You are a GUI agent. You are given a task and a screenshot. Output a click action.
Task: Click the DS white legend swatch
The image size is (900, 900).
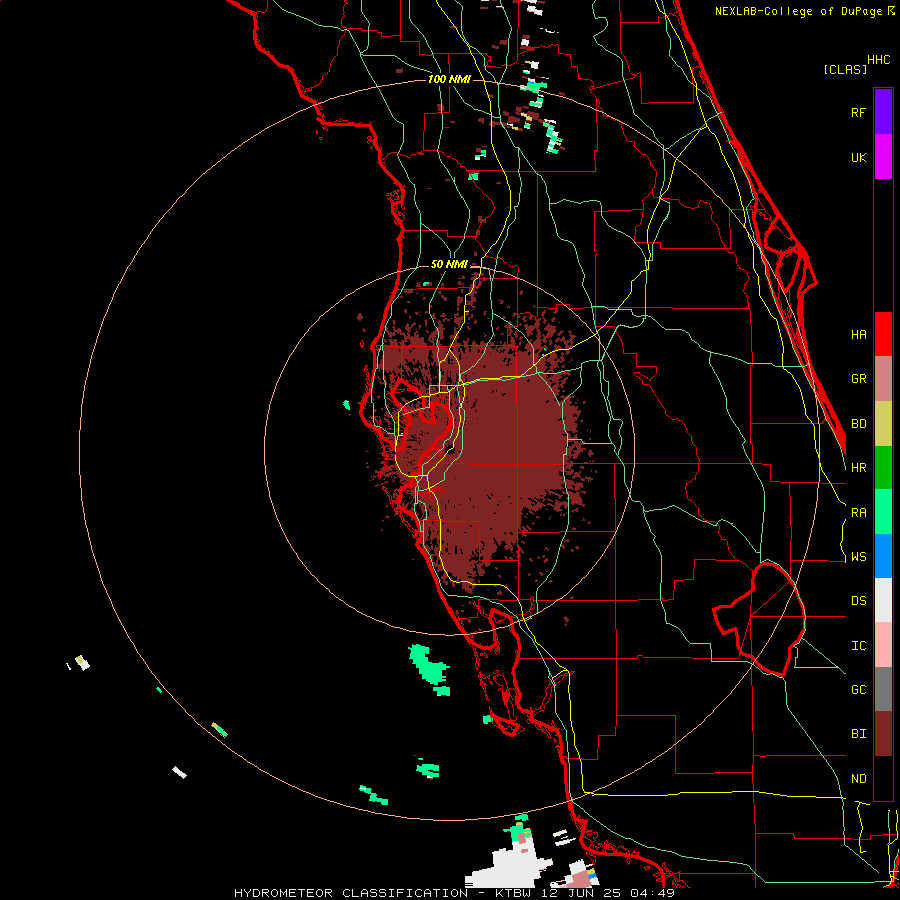tap(883, 600)
